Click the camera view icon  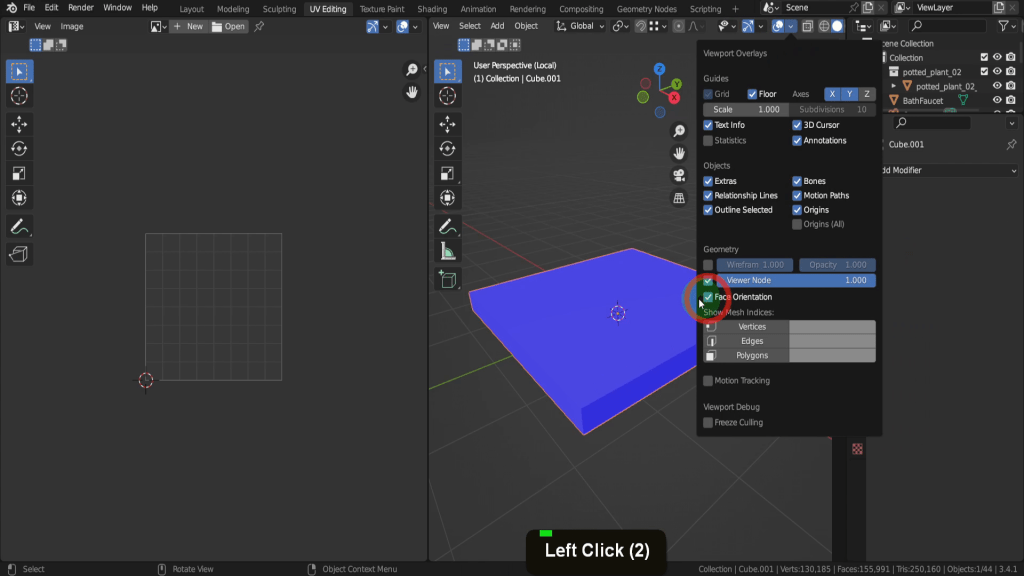pos(679,176)
